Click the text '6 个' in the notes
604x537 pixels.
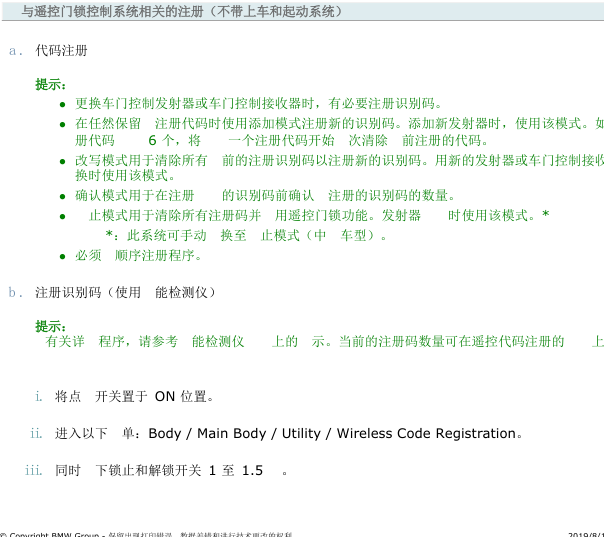pyautogui.click(x=160, y=140)
